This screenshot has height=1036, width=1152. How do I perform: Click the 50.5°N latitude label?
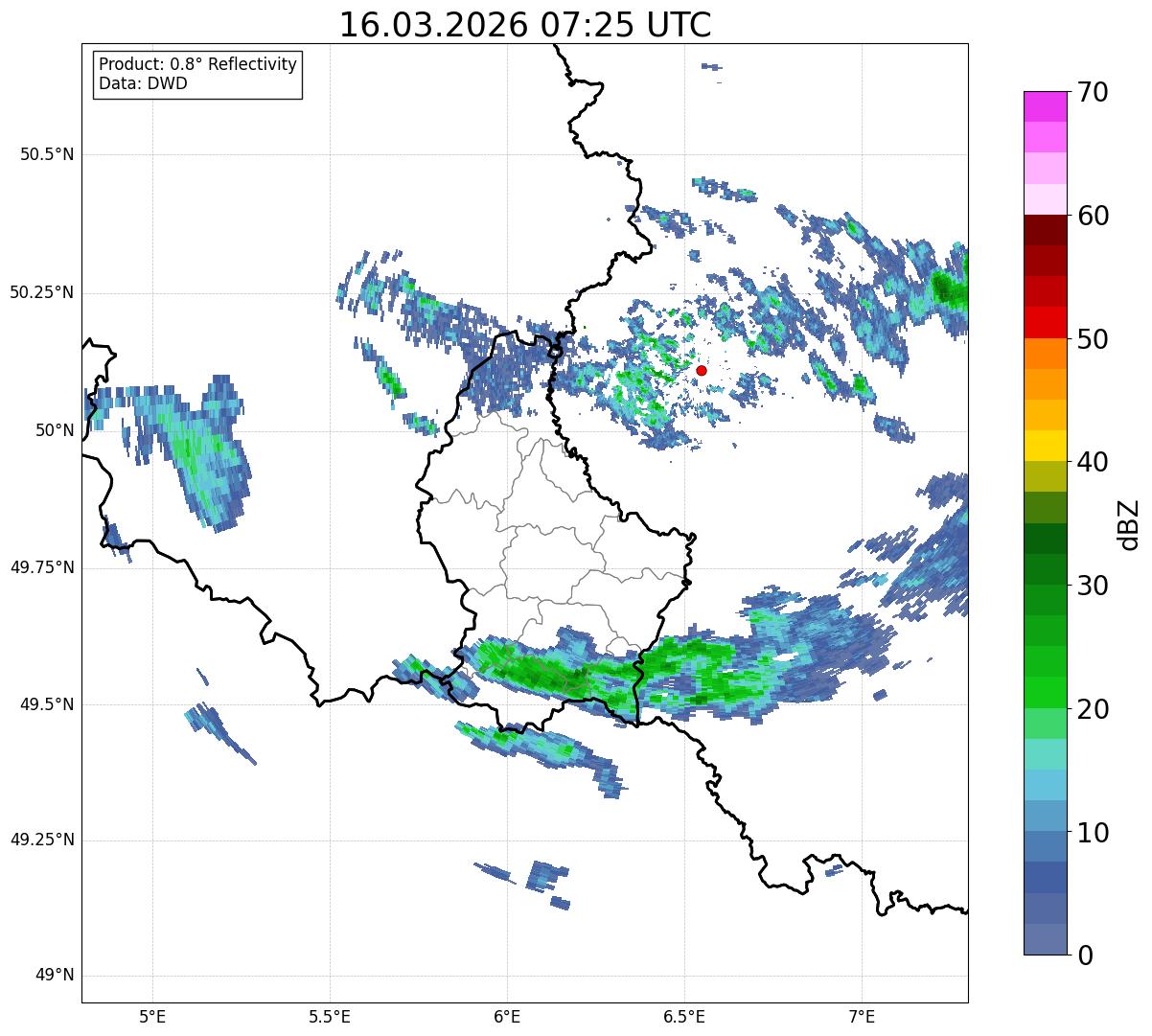pos(47,155)
